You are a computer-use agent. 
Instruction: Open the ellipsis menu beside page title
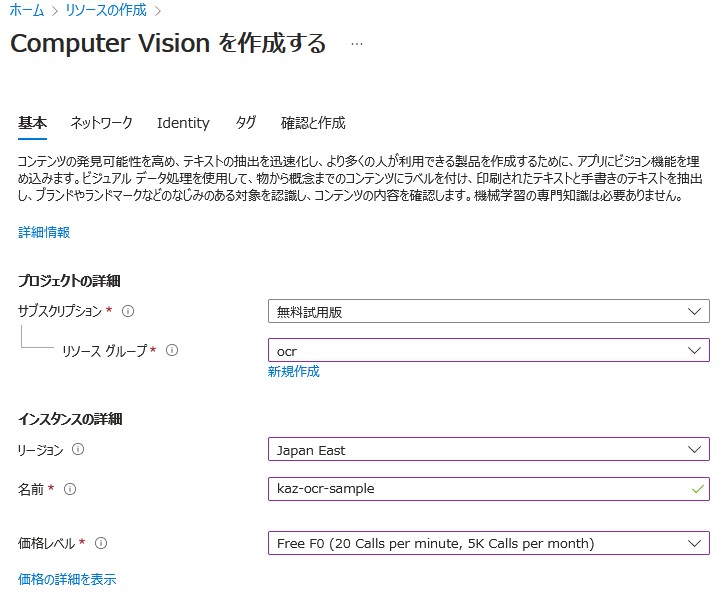[357, 44]
